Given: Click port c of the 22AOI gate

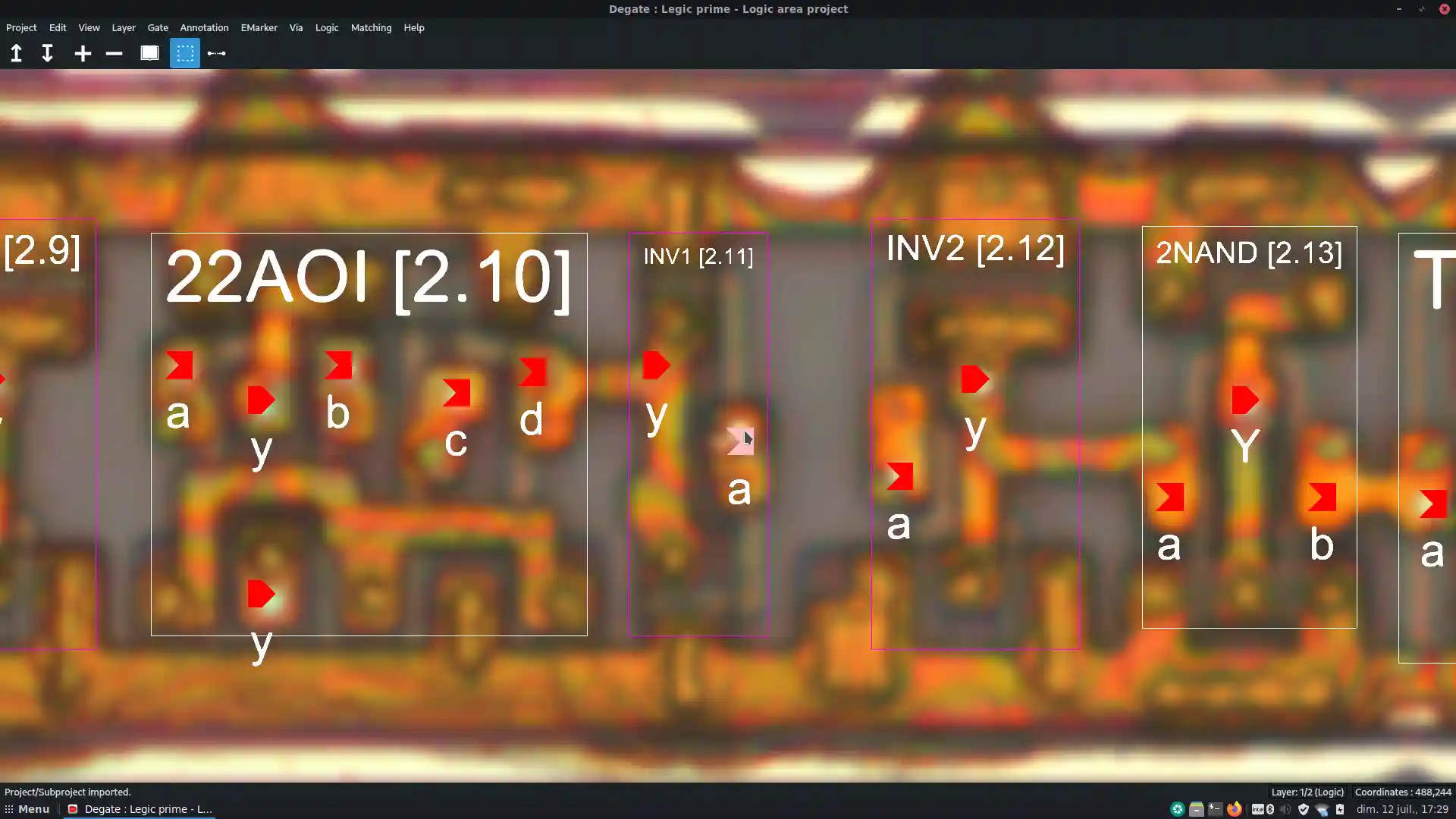Looking at the screenshot, I should (457, 392).
